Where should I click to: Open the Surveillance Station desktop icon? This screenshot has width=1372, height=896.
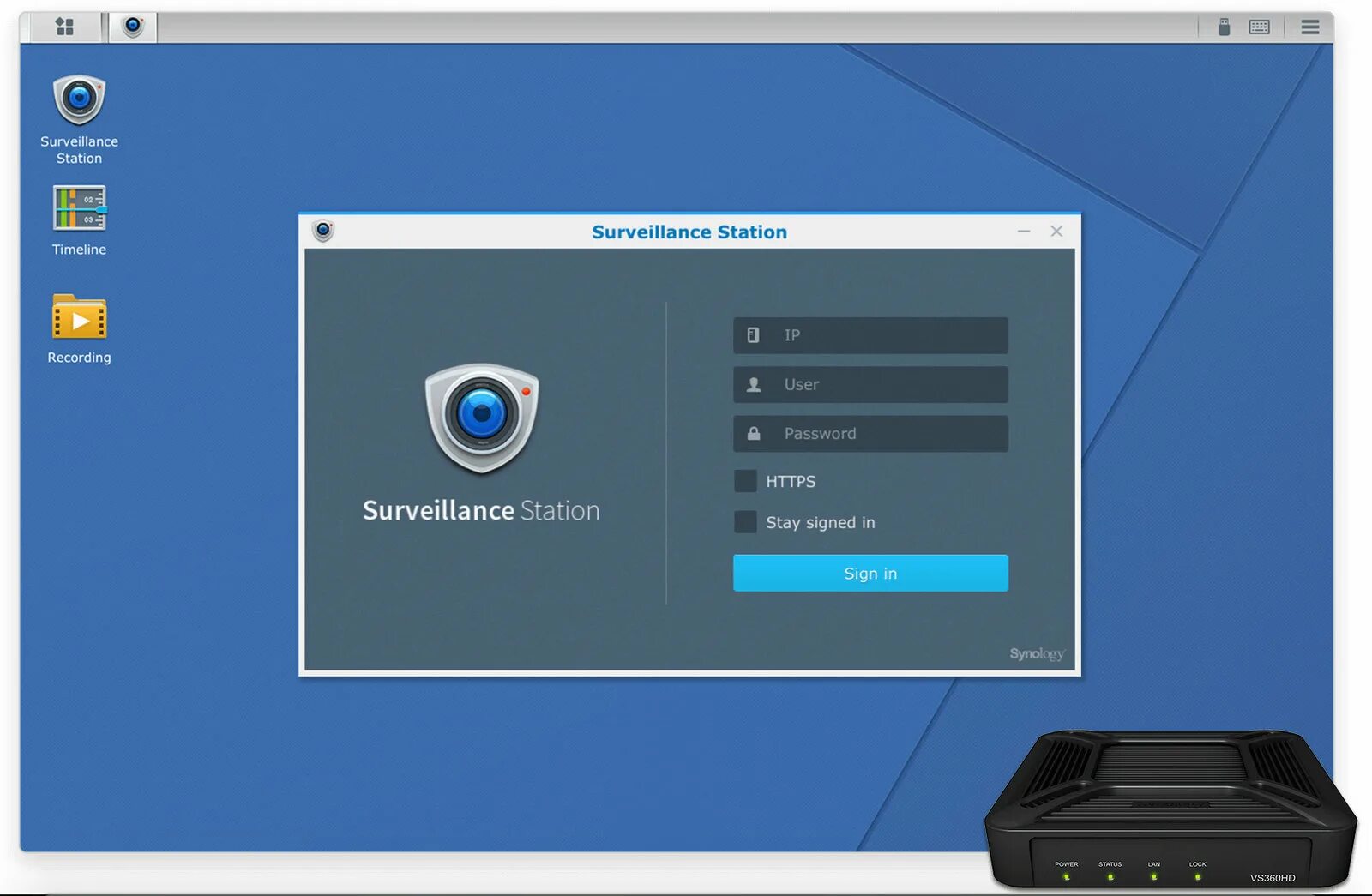(79, 99)
